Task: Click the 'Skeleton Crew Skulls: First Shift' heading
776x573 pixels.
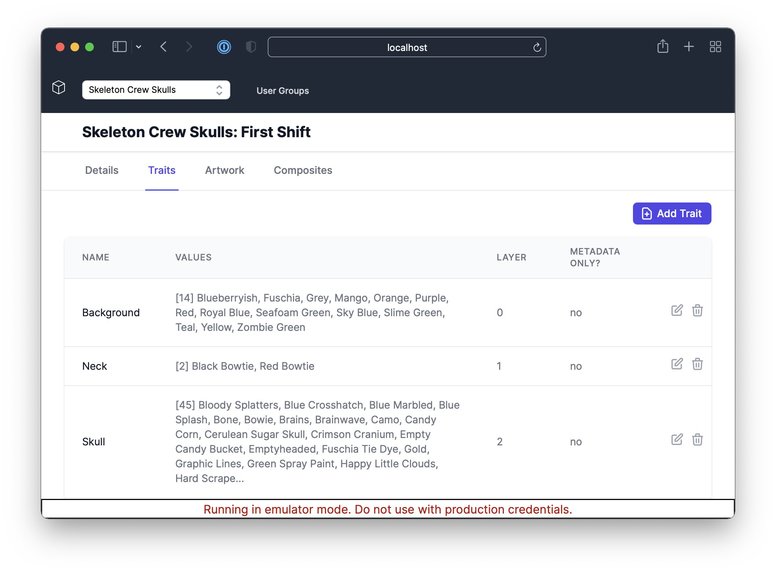Action: (196, 132)
